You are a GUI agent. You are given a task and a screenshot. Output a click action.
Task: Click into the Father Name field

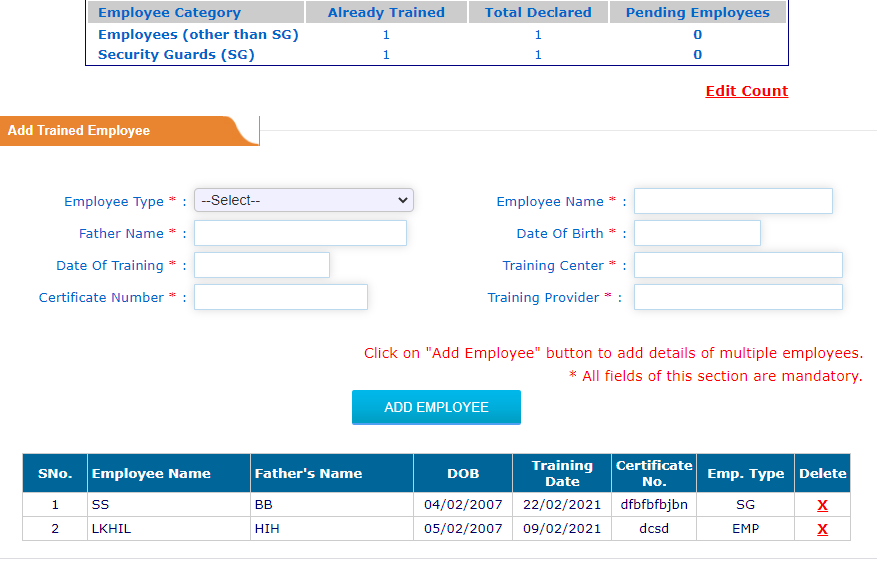[x=300, y=233]
